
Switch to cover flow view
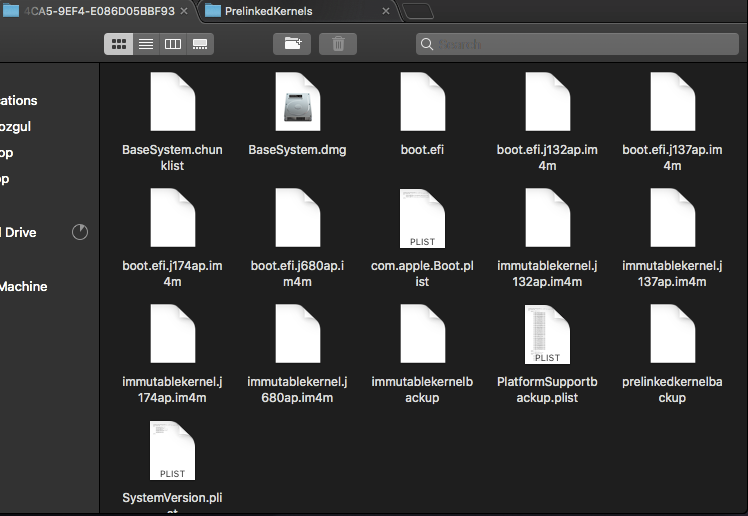(x=200, y=44)
